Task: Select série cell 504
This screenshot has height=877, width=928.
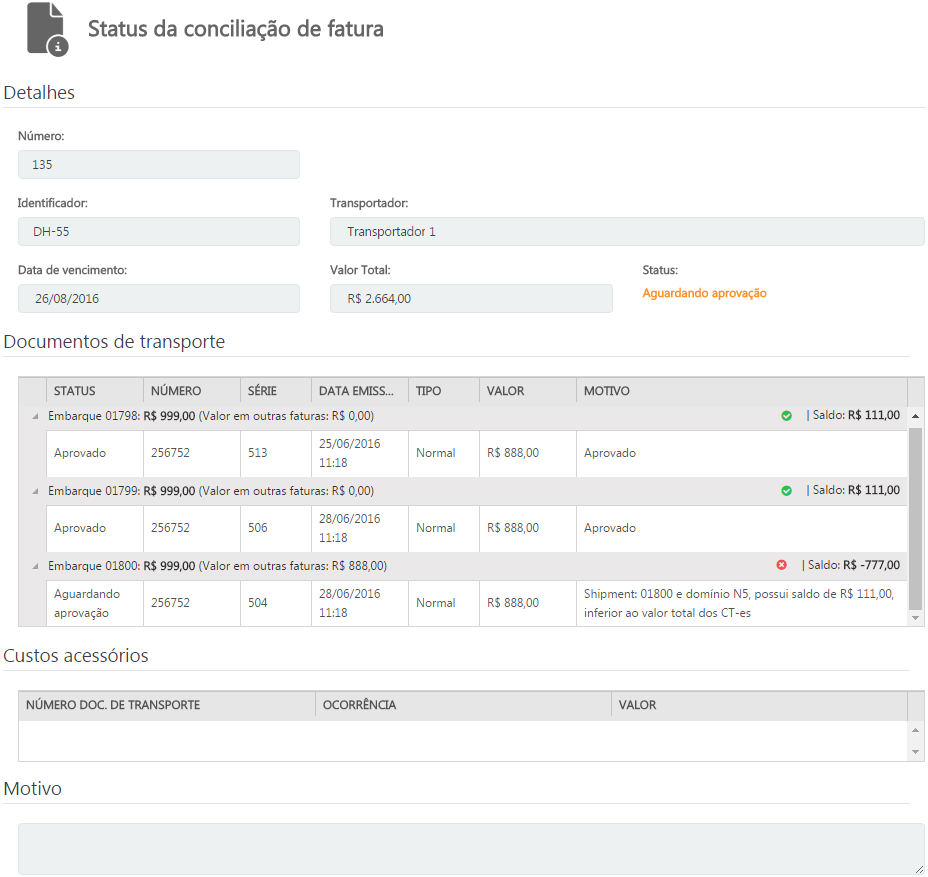Action: tap(276, 603)
